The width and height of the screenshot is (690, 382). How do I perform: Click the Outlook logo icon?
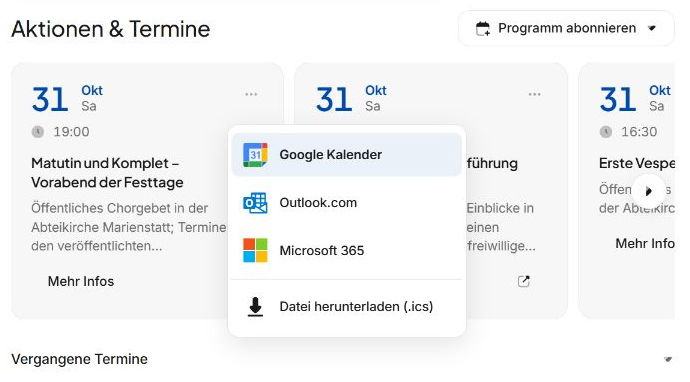255,203
